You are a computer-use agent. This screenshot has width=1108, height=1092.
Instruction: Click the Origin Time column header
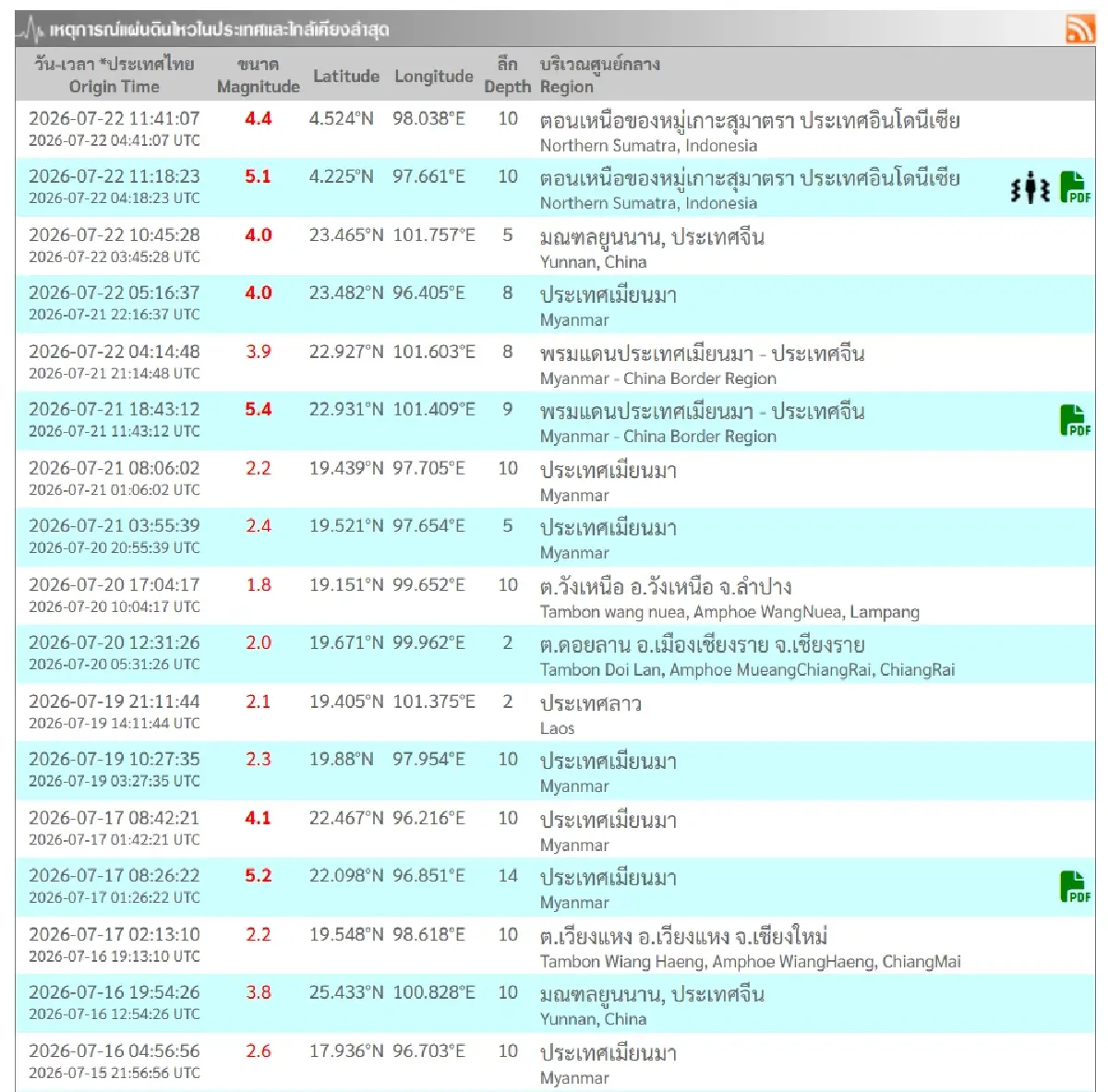[x=114, y=76]
